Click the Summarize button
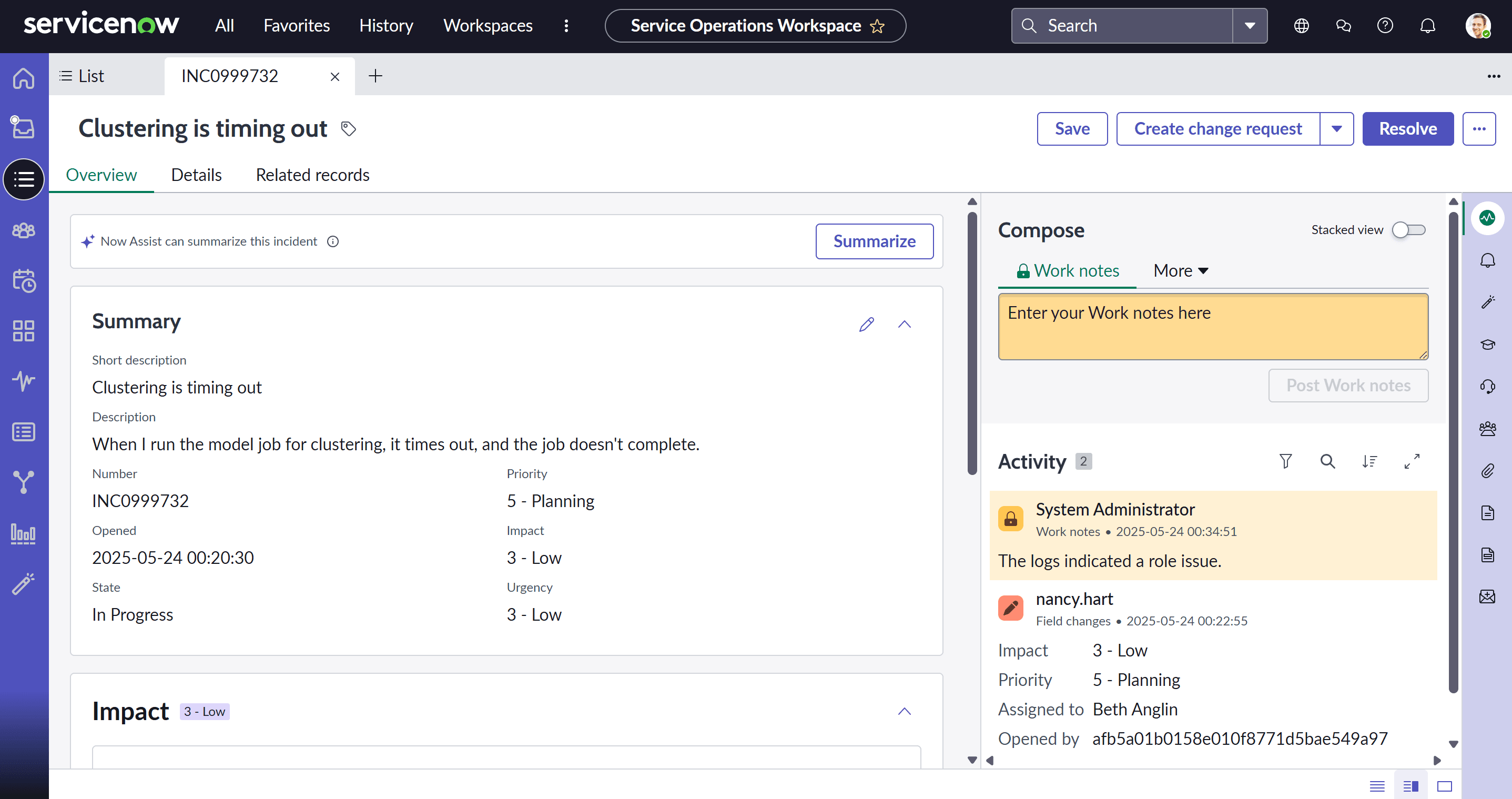Screen dimensions: 1512x799 click(874, 241)
